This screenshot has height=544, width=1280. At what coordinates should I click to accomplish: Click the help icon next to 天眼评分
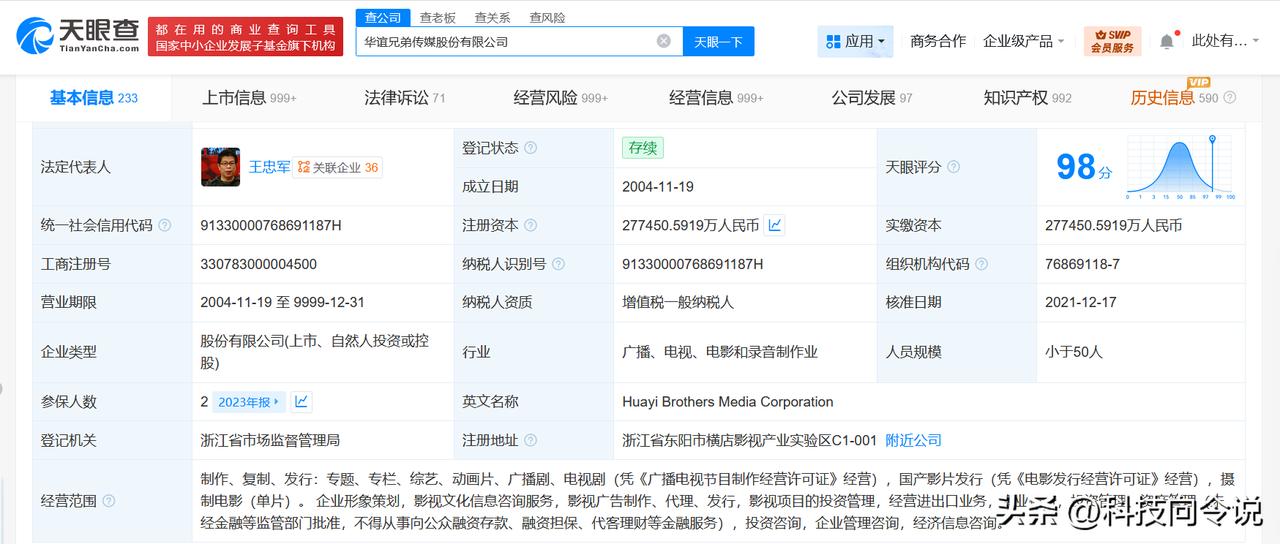click(954, 167)
